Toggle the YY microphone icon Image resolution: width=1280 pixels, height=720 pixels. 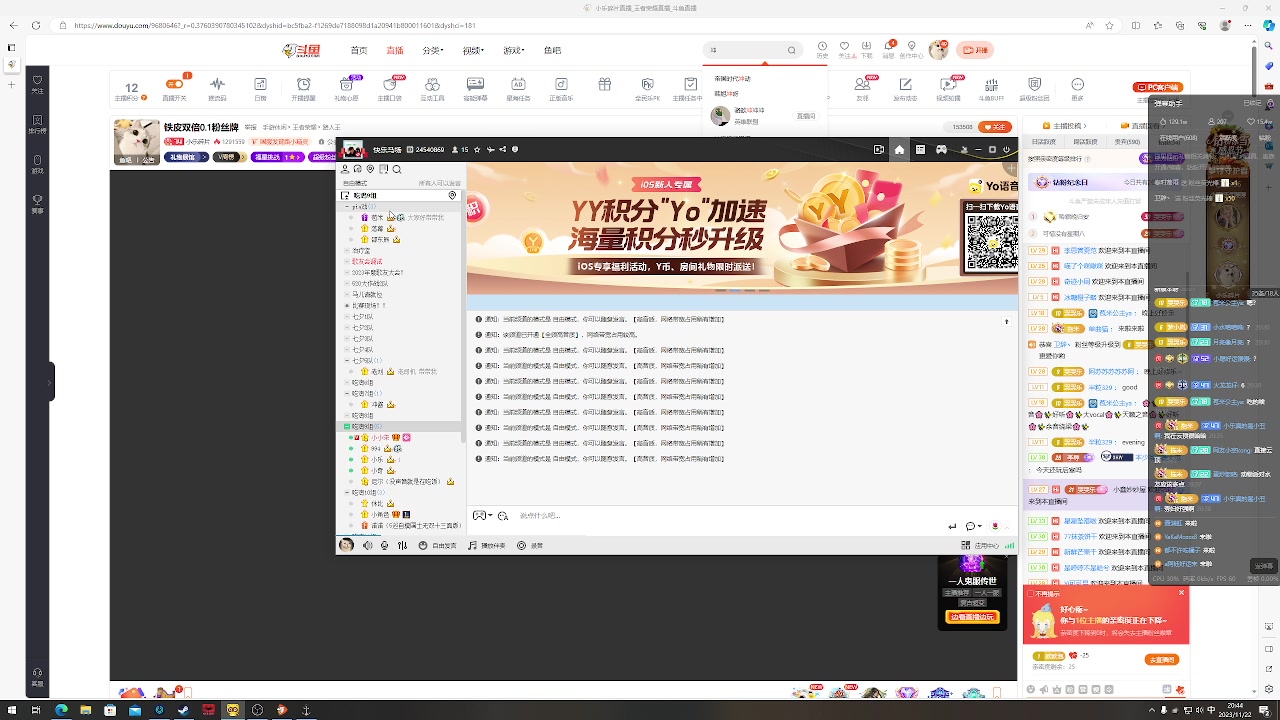coord(385,545)
